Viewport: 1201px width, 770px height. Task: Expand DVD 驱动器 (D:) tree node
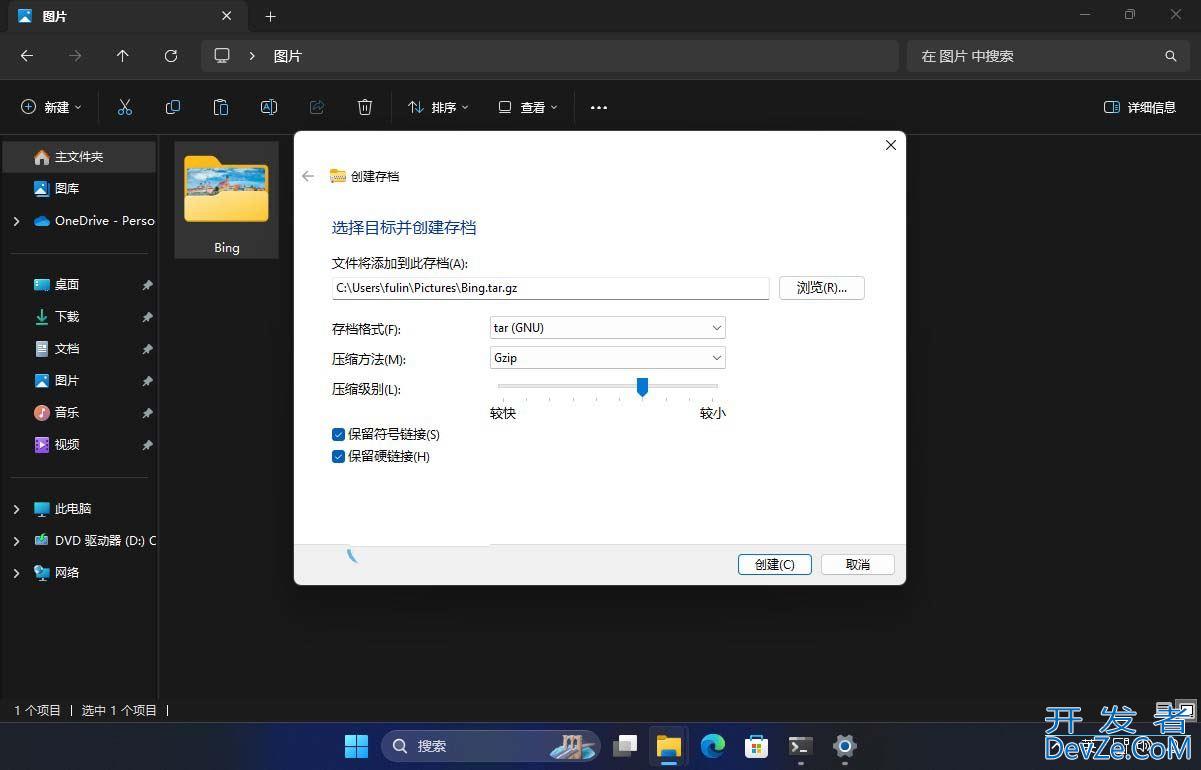(x=16, y=541)
